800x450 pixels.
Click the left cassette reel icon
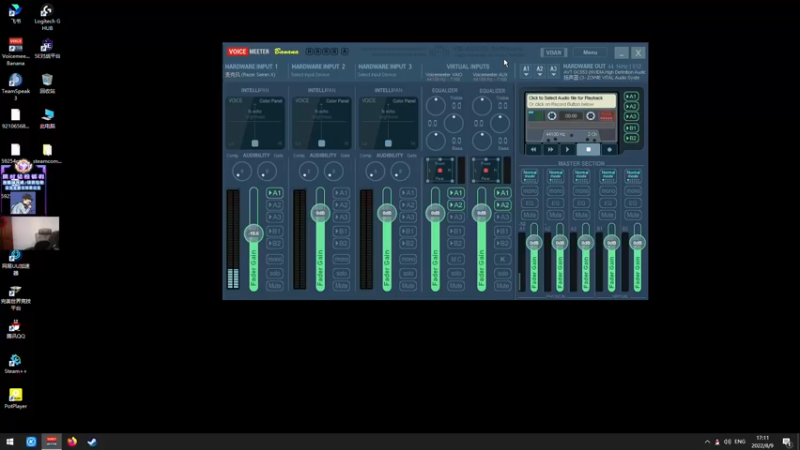pos(552,116)
